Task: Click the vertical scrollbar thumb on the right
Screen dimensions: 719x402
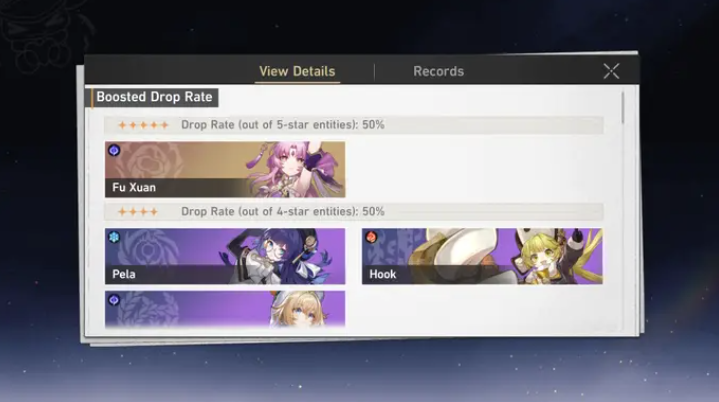Action: 623,108
